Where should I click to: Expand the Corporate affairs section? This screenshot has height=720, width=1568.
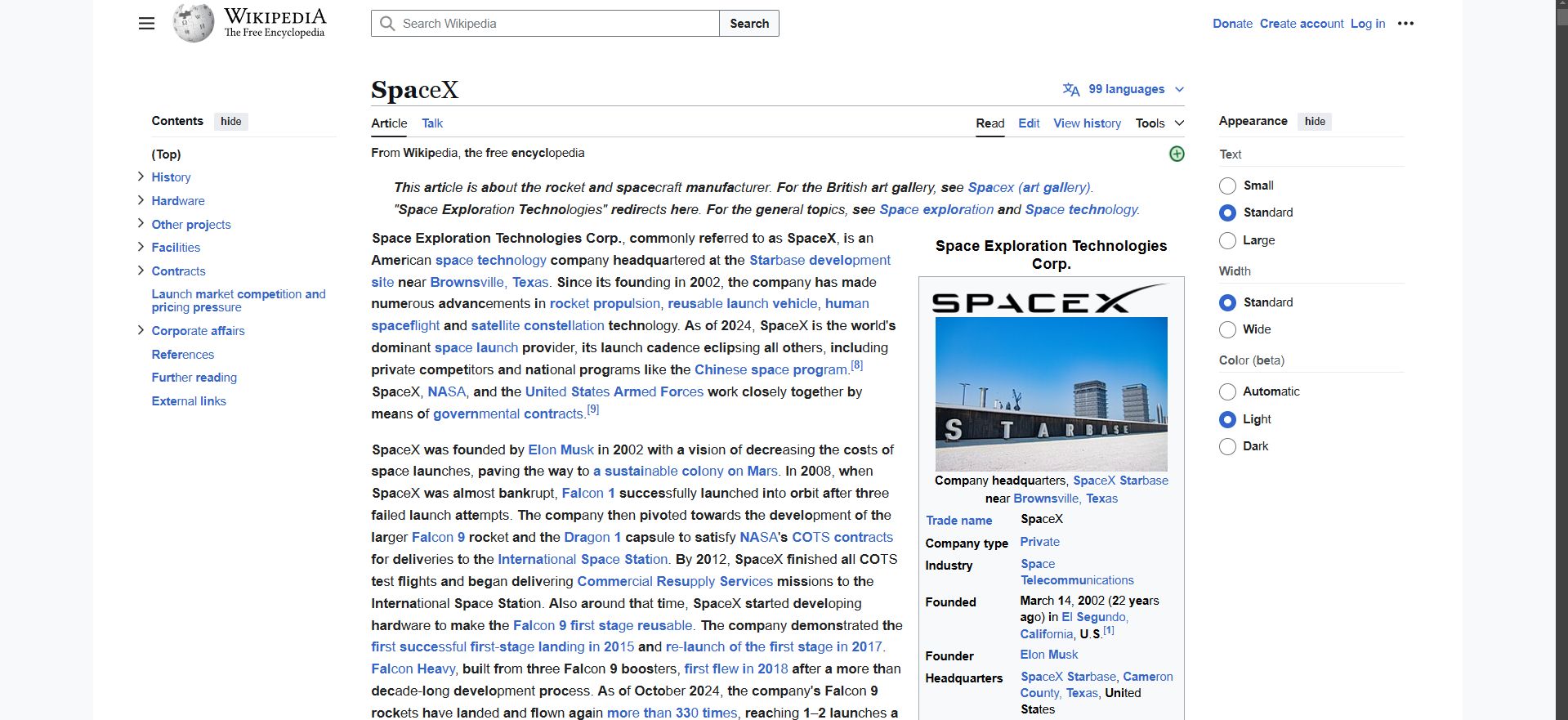[141, 330]
